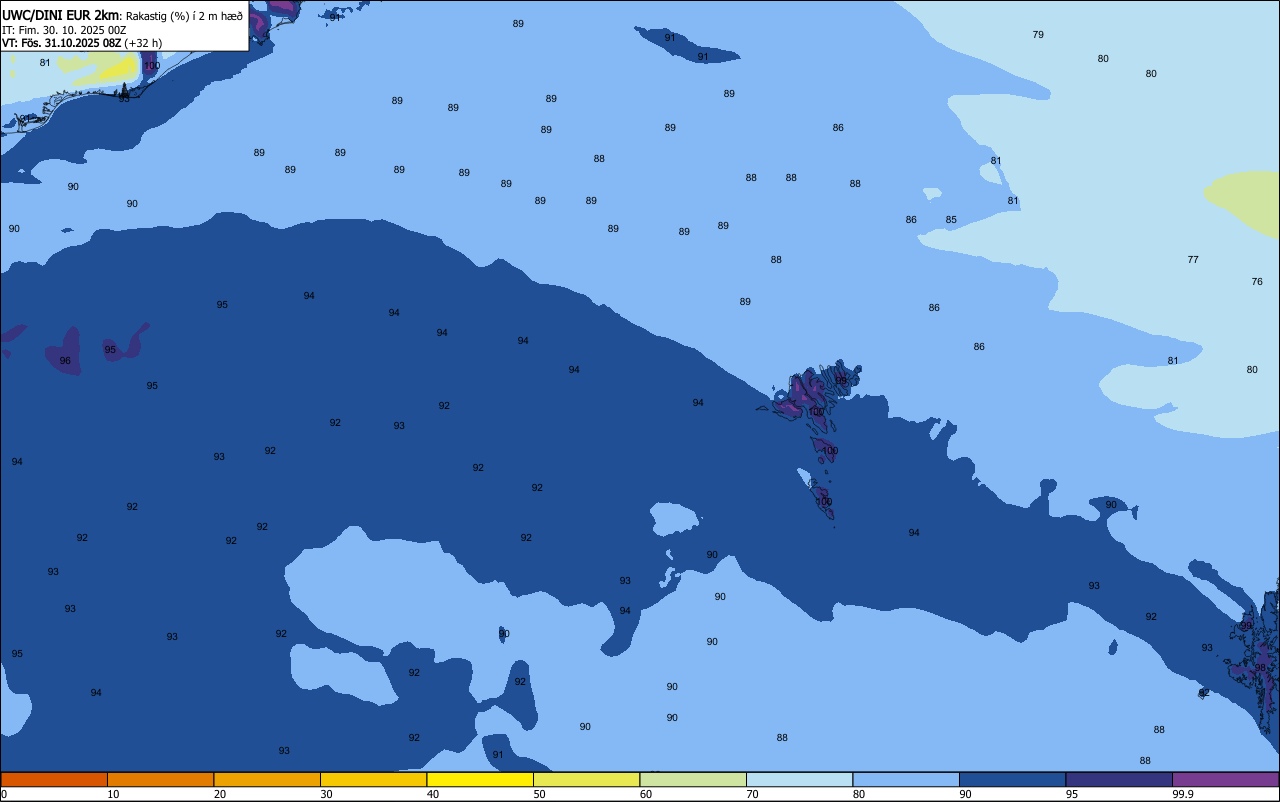Pick the 50–60 yellow-green legend swatch

[x=586, y=779]
